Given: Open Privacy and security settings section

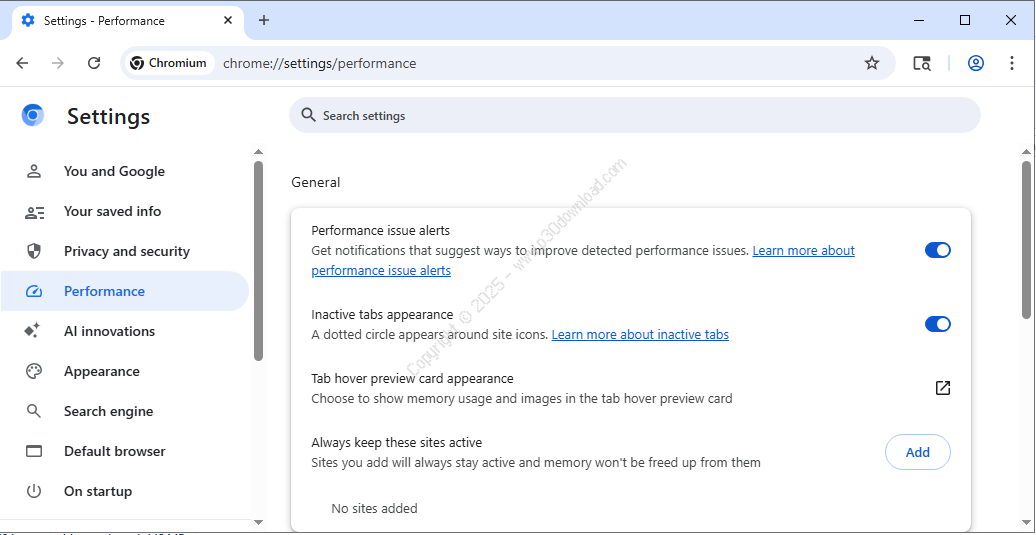Looking at the screenshot, I should coord(126,251).
